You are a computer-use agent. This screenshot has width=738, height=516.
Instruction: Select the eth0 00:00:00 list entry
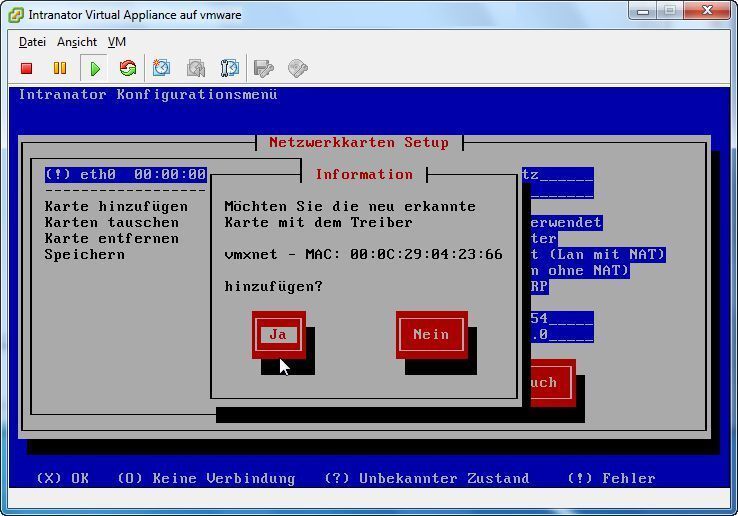pos(126,175)
